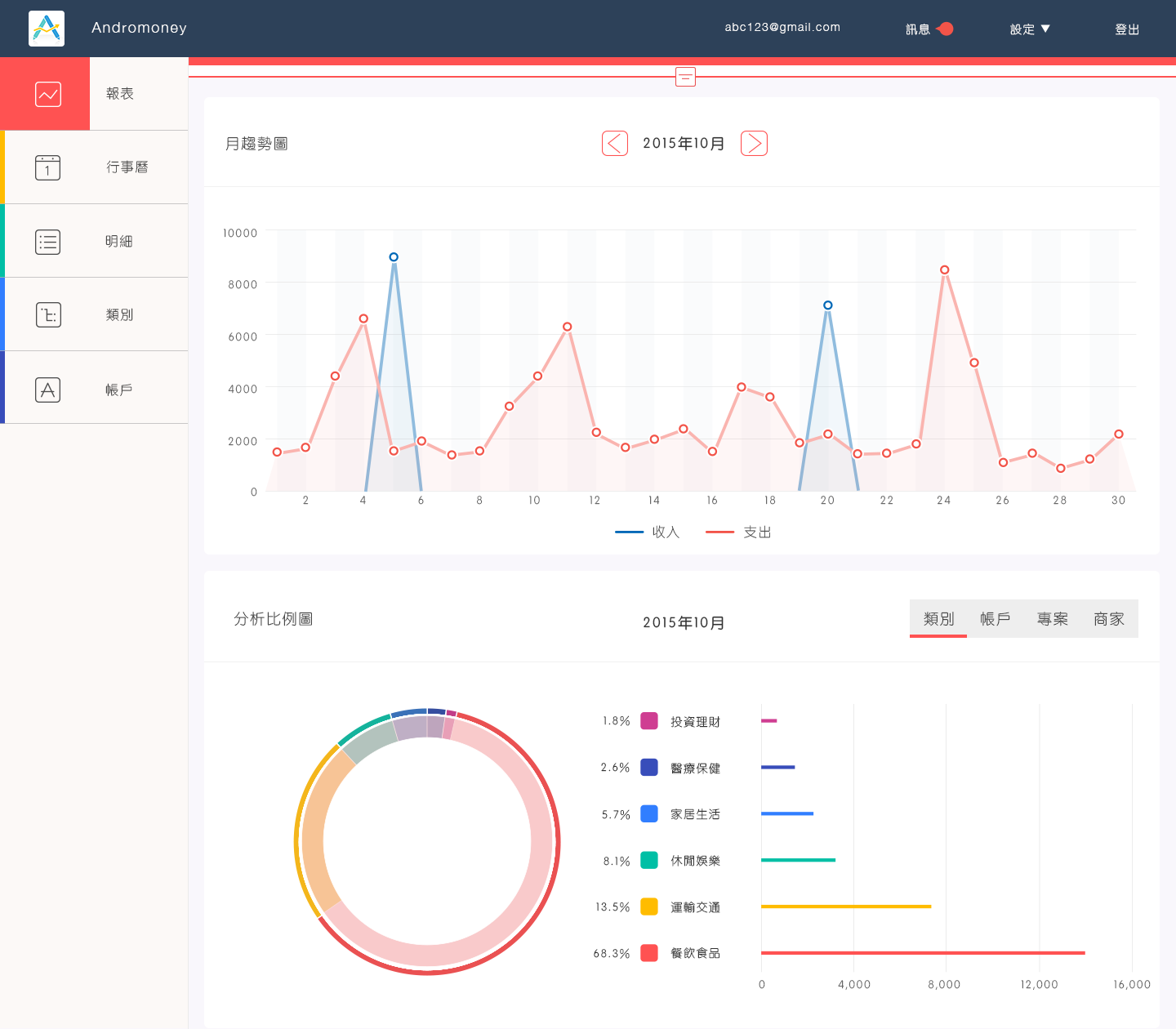Open the 帳戶 account icon in sidebar

click(x=48, y=390)
